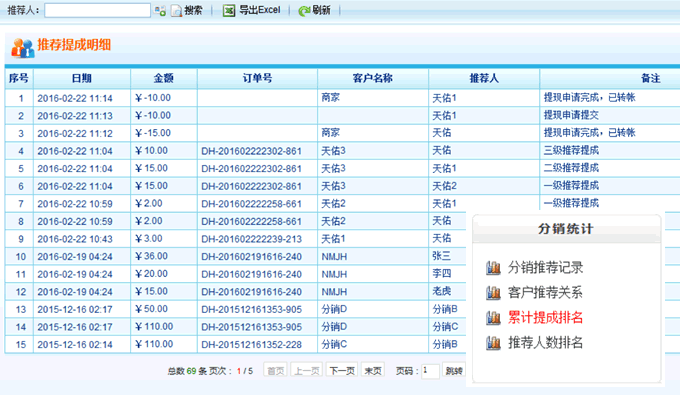Viewport: 680px width, 395px height.
Task: Click referrer 李四 in row 11
Action: click(441, 274)
